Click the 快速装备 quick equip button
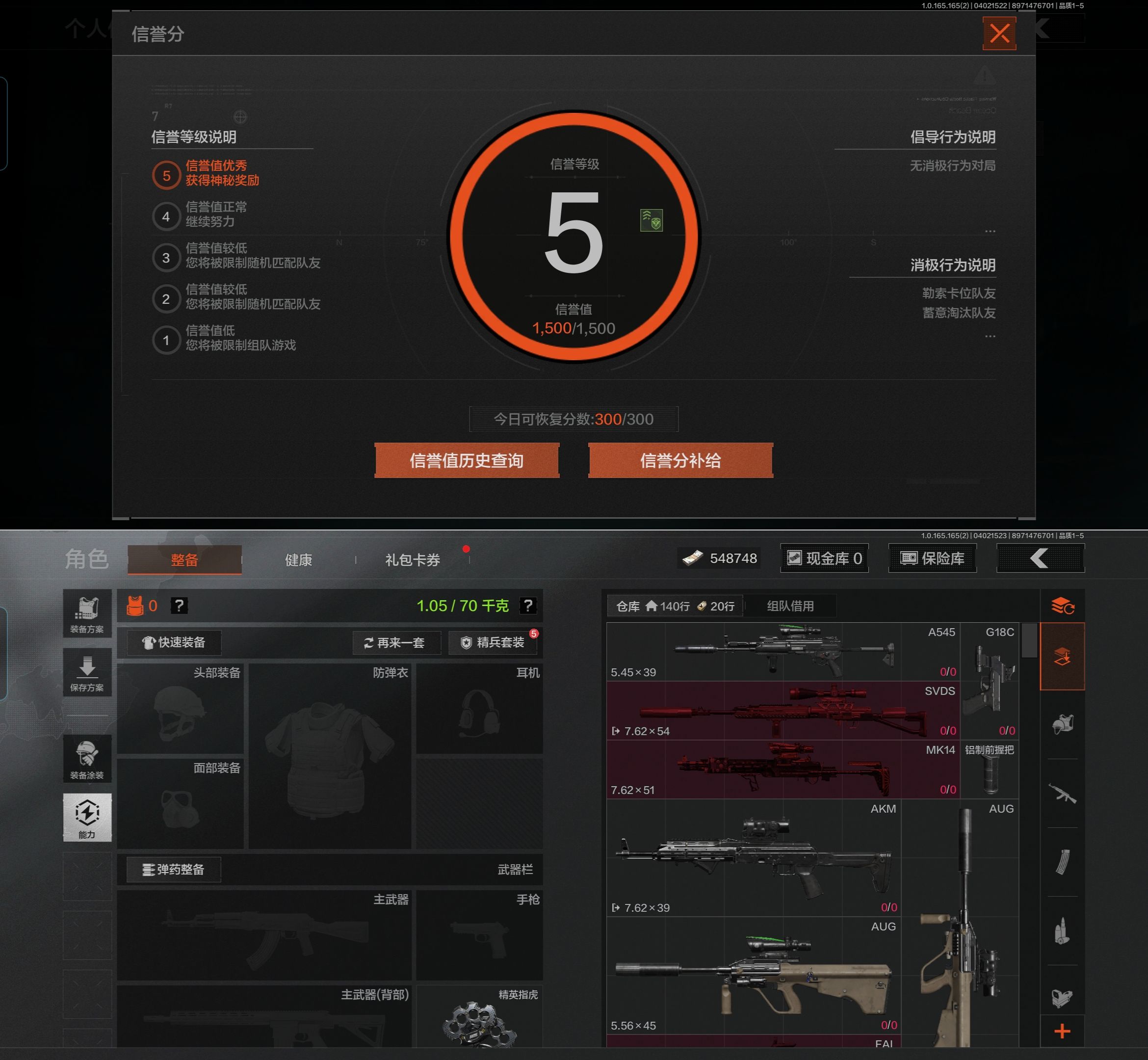 (174, 642)
